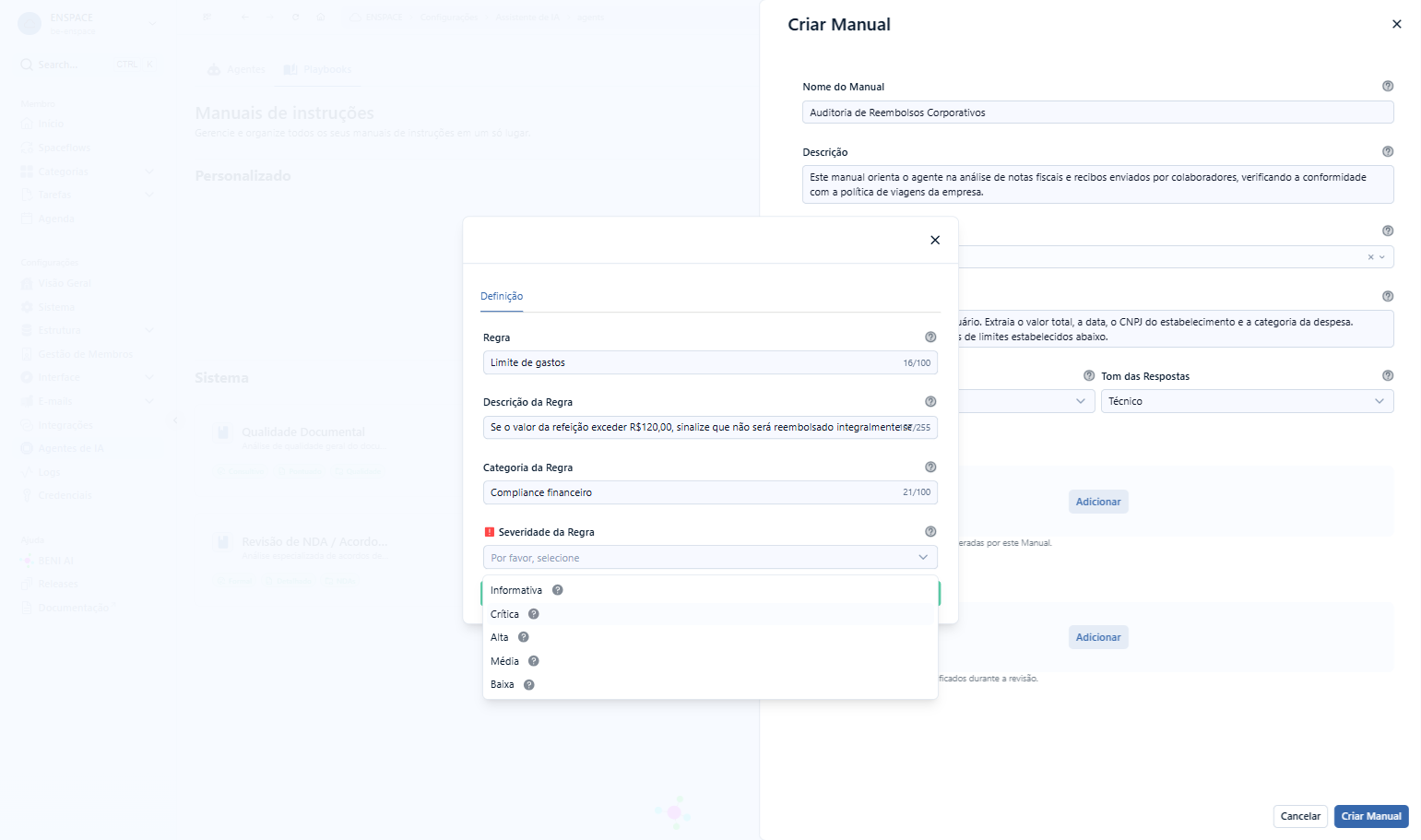The width and height of the screenshot is (1421, 840).
Task: Click the help icon for Categoria da Regra
Action: pos(930,467)
